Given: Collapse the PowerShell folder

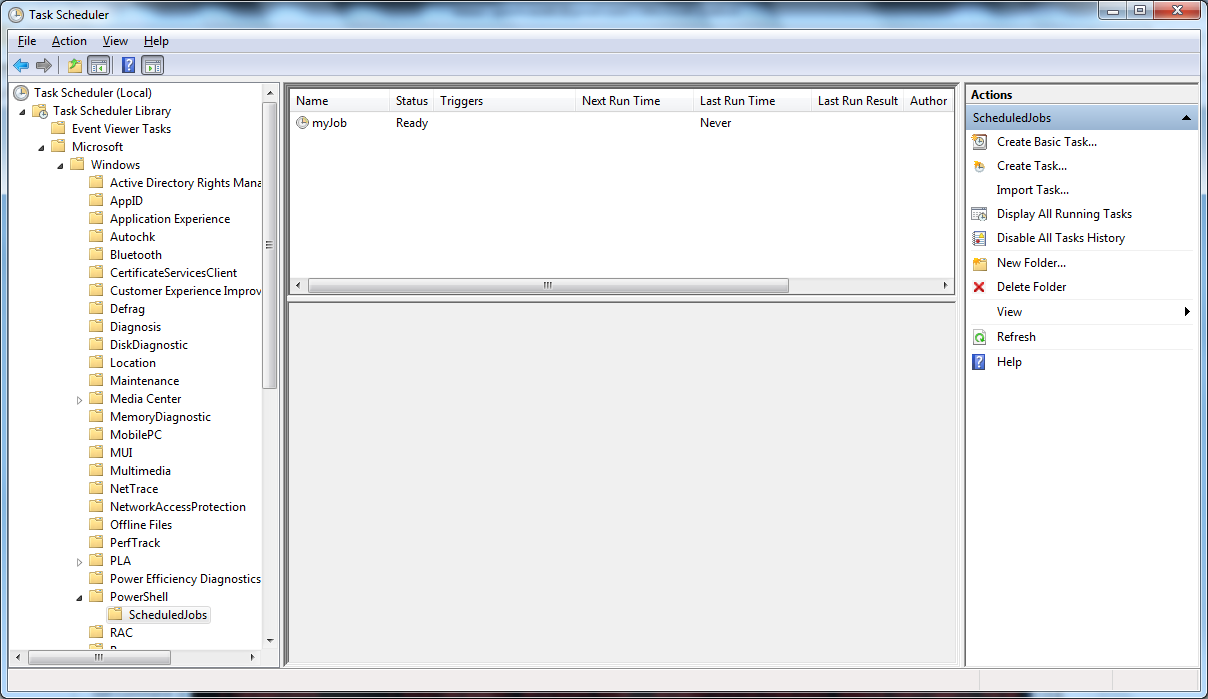Looking at the screenshot, I should tap(80, 597).
